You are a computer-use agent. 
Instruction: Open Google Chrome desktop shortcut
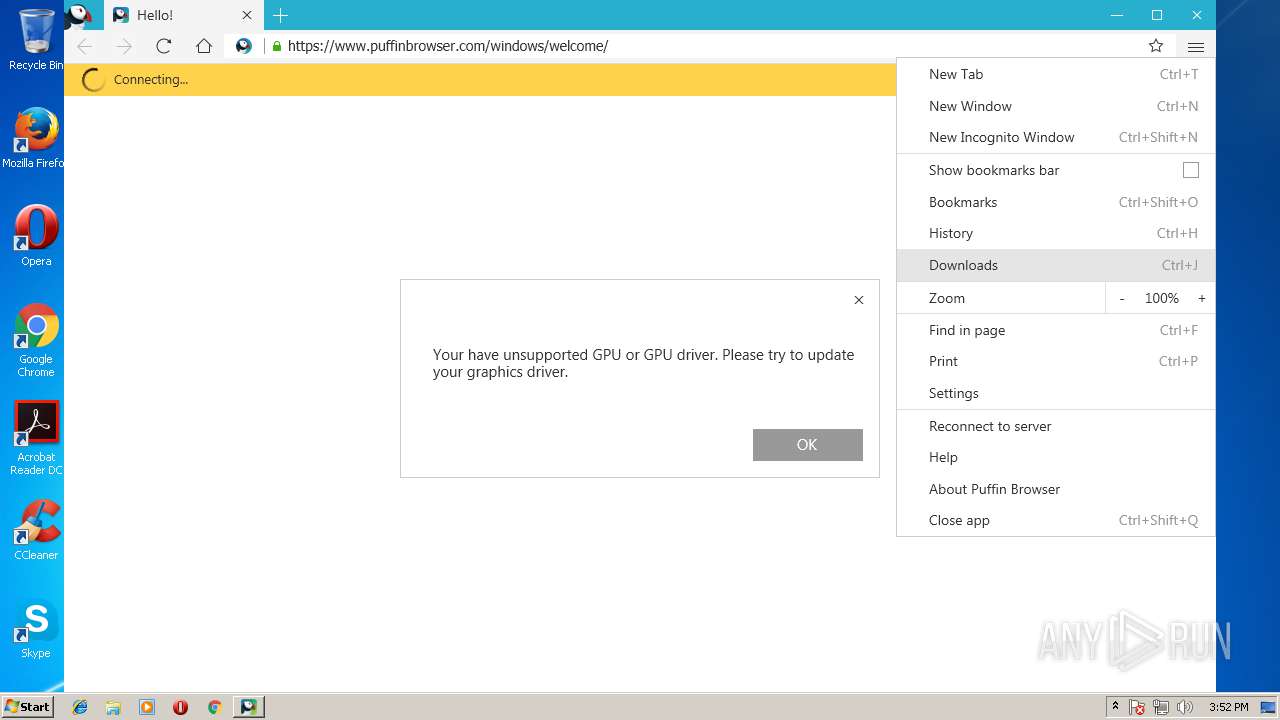tap(36, 340)
